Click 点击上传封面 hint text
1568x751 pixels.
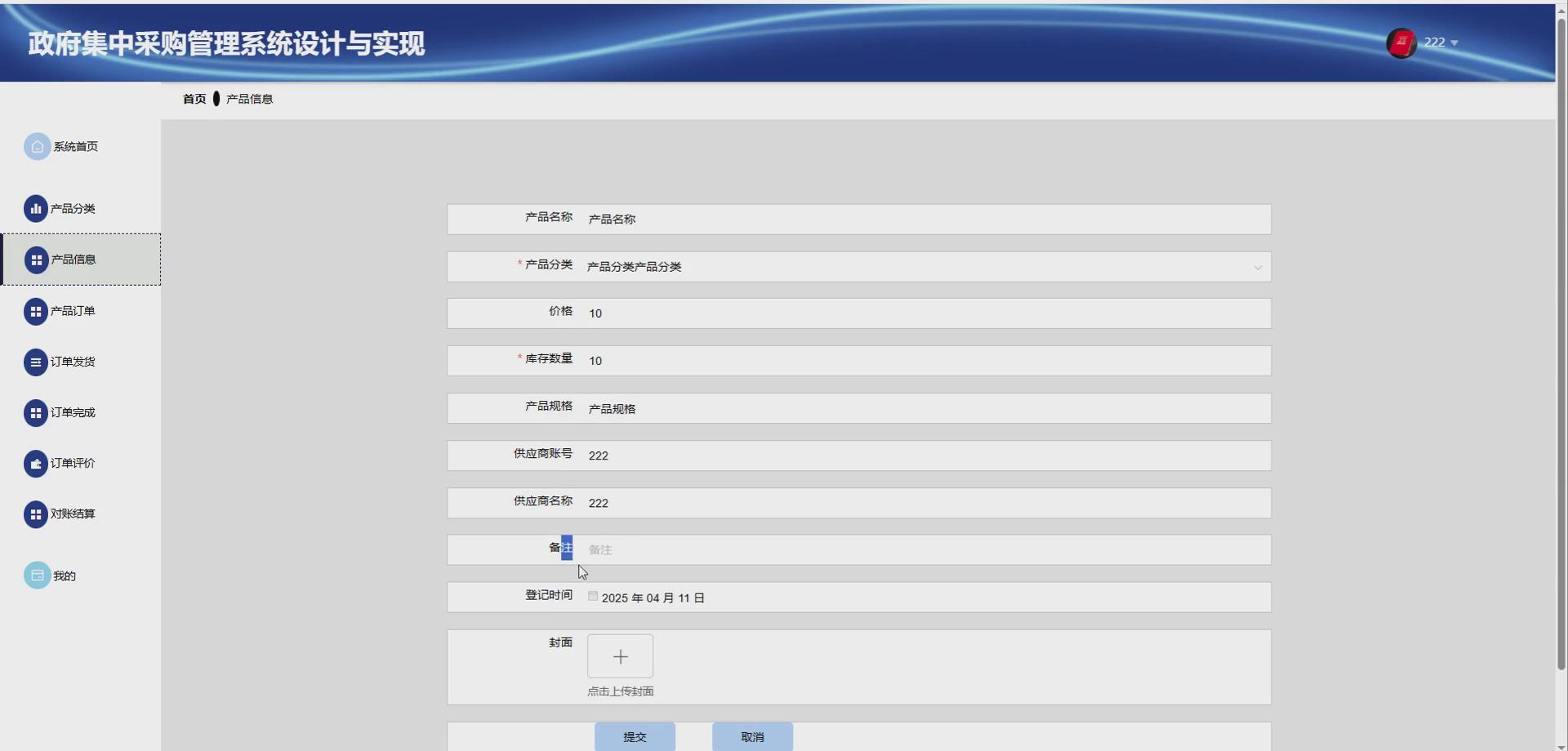click(620, 691)
